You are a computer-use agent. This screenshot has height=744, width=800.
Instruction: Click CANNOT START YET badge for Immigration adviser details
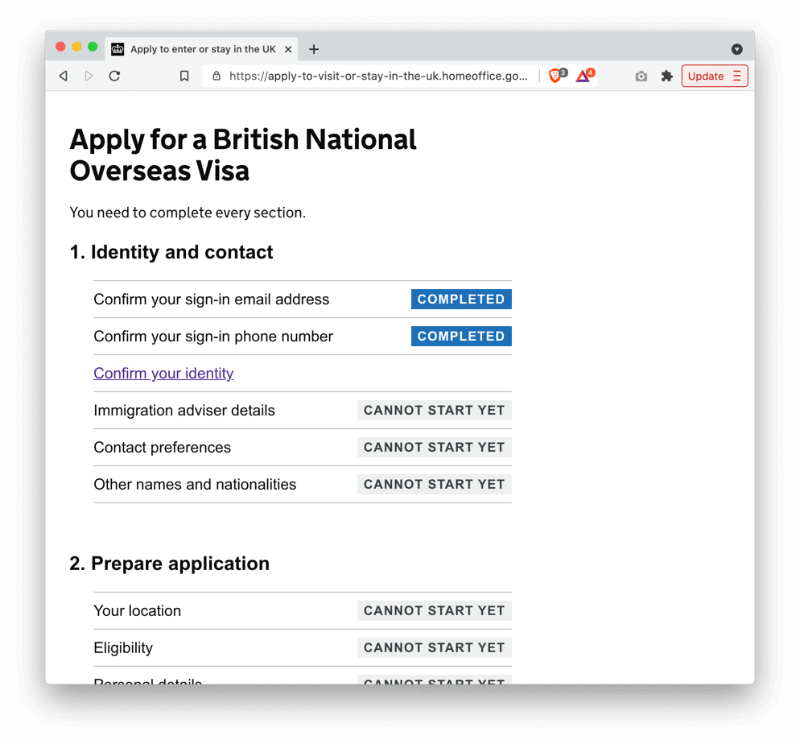point(434,410)
